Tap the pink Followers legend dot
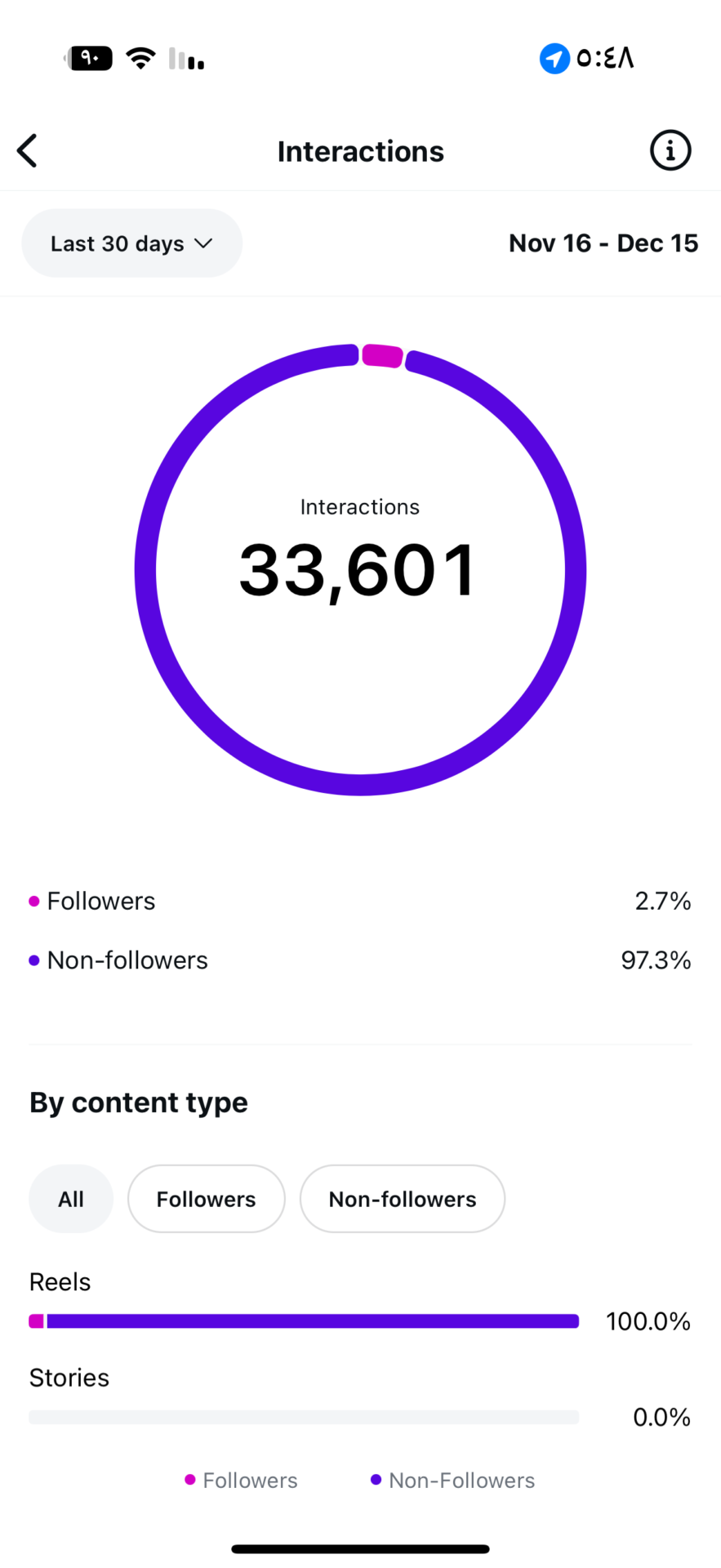The width and height of the screenshot is (721, 1568). click(x=34, y=902)
